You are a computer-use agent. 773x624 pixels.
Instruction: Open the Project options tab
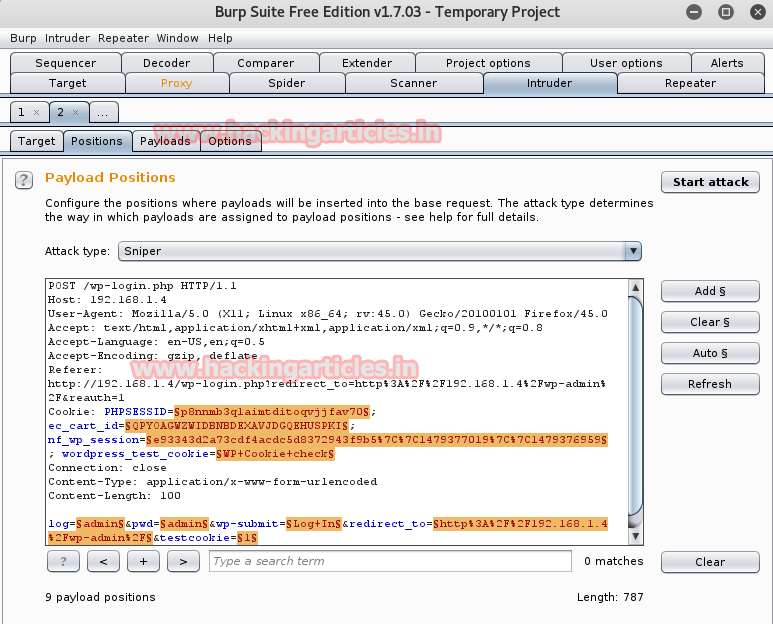pyautogui.click(x=488, y=63)
